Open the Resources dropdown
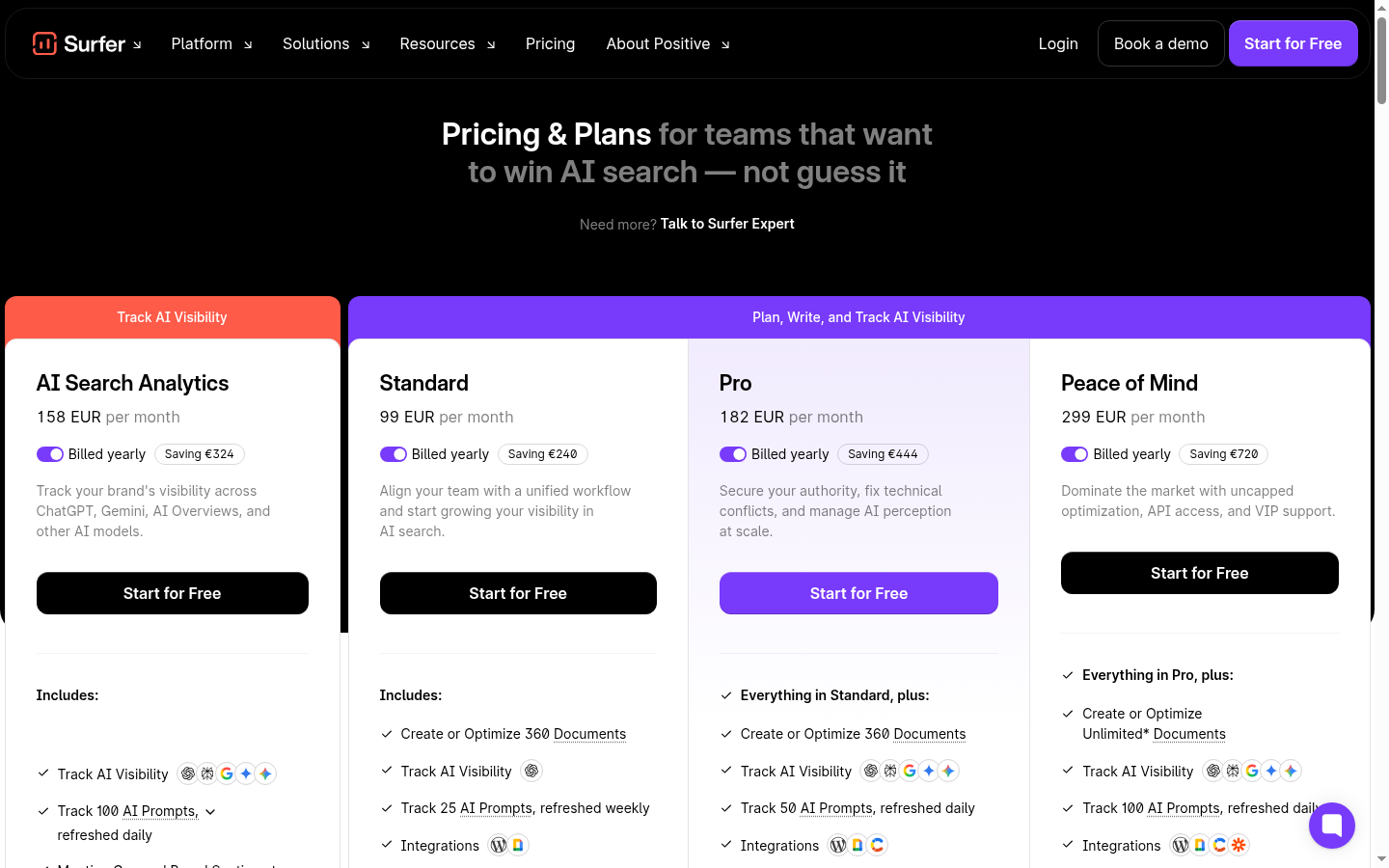1389x868 pixels. pos(448,43)
